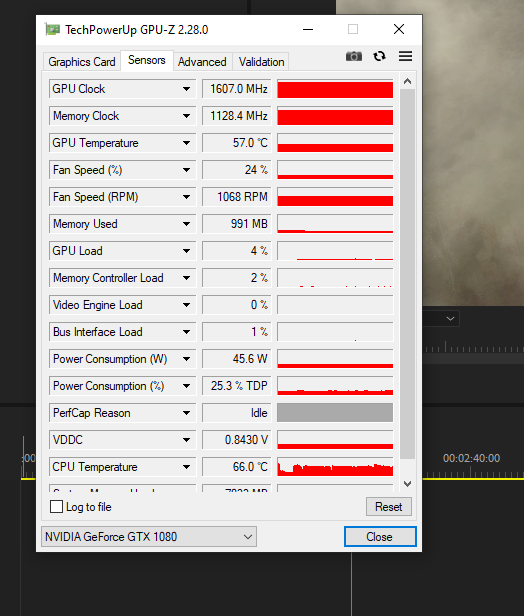Viewport: 524px width, 616px height.
Task: Click the 1068 RPM fan speed value
Action: 236,197
